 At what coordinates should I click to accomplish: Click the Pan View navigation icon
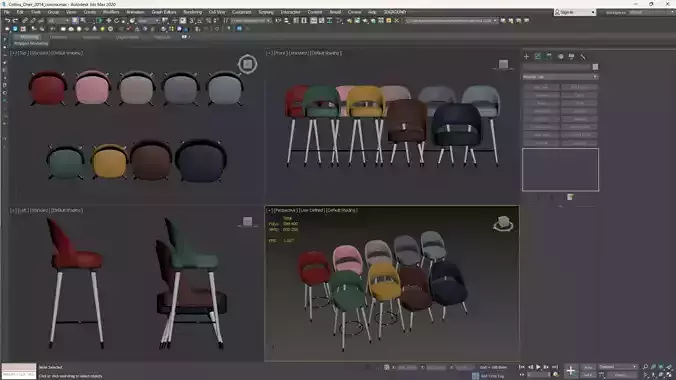(654, 375)
